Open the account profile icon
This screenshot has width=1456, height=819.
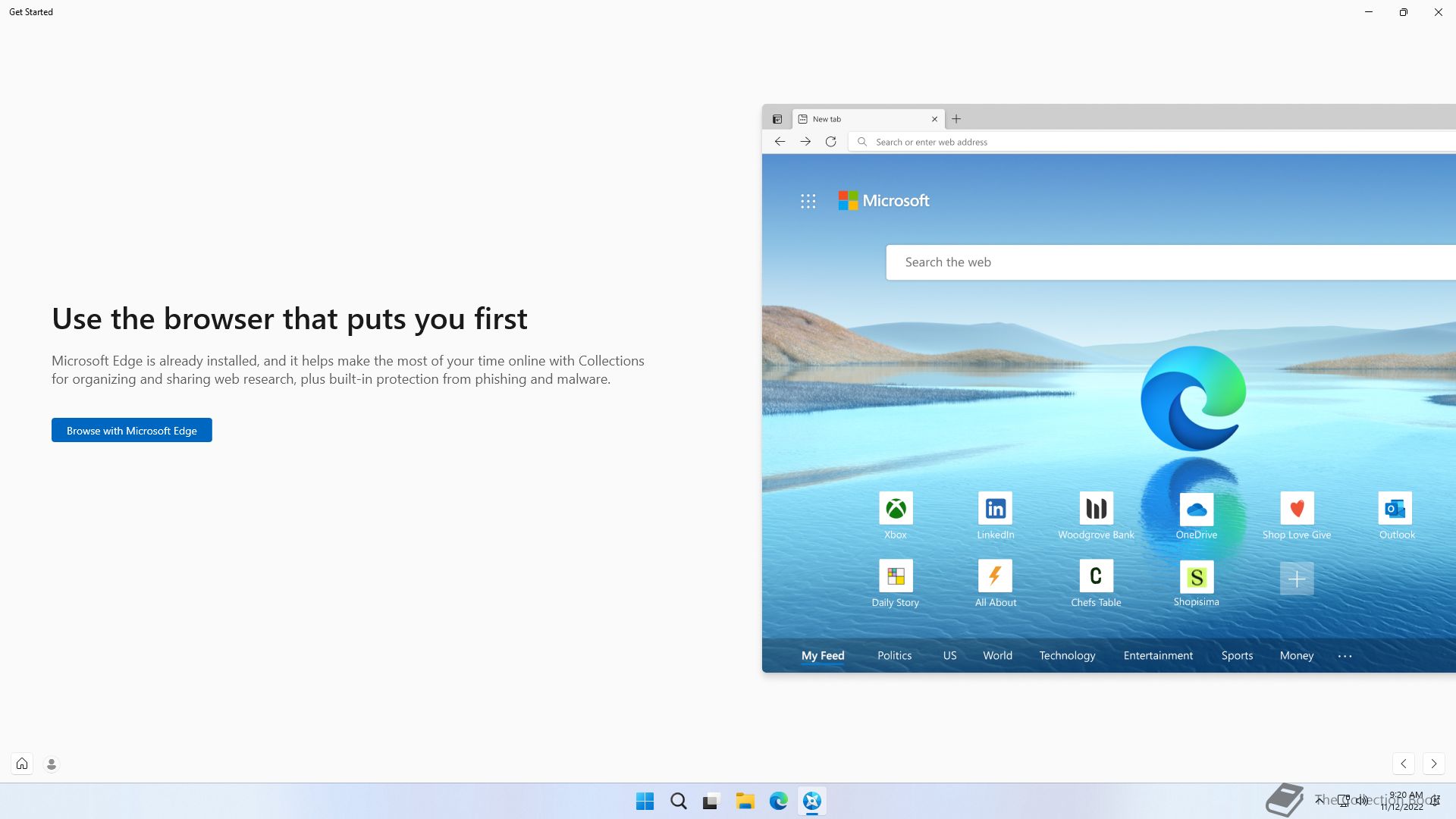point(52,764)
